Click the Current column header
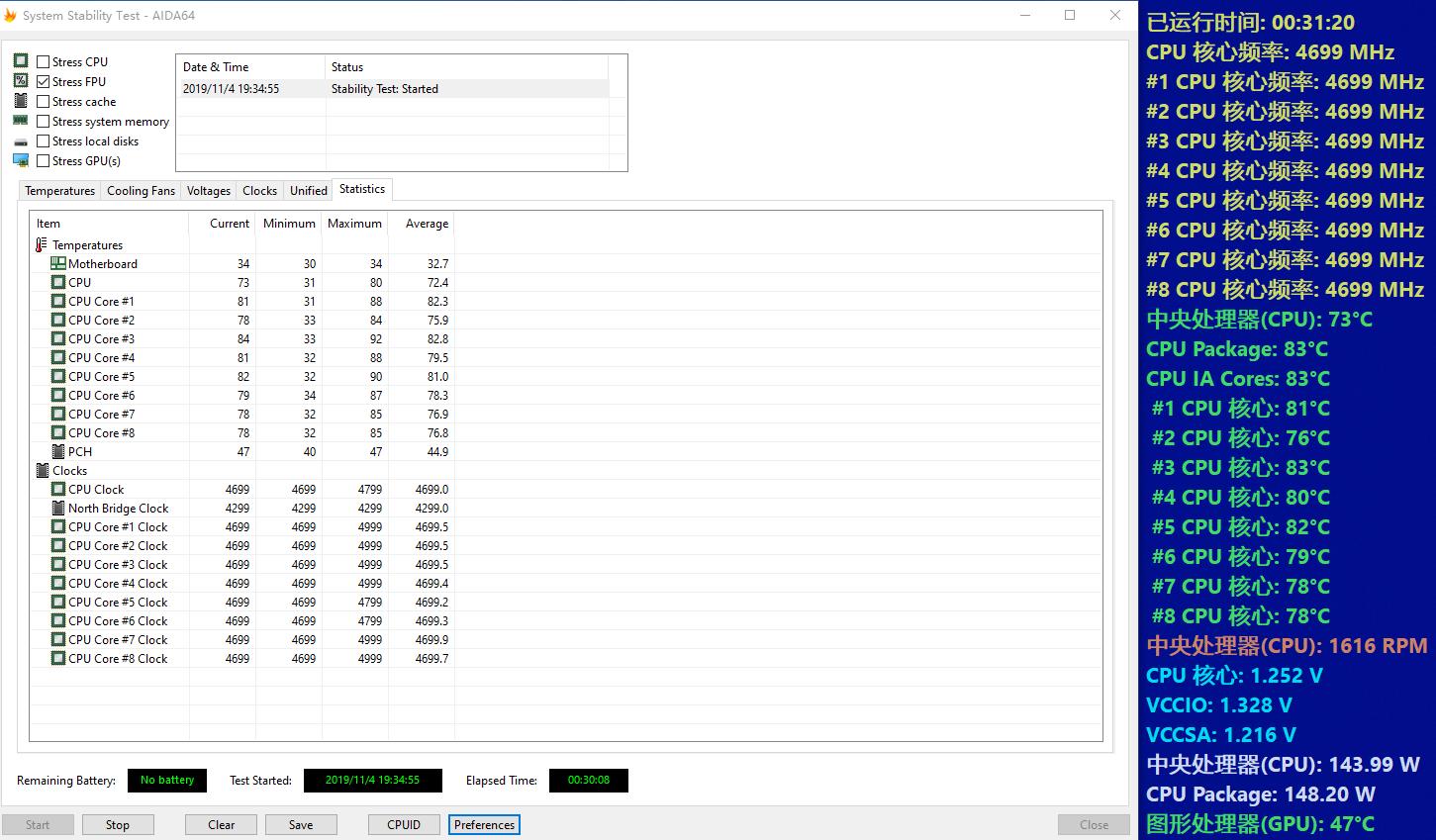 222,224
